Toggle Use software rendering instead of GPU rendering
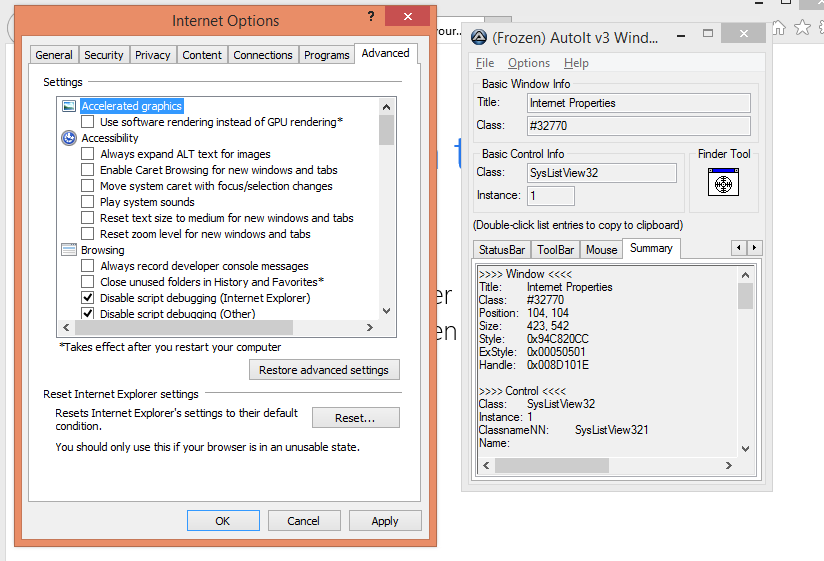Viewport: 824px width, 561px height. click(x=88, y=122)
